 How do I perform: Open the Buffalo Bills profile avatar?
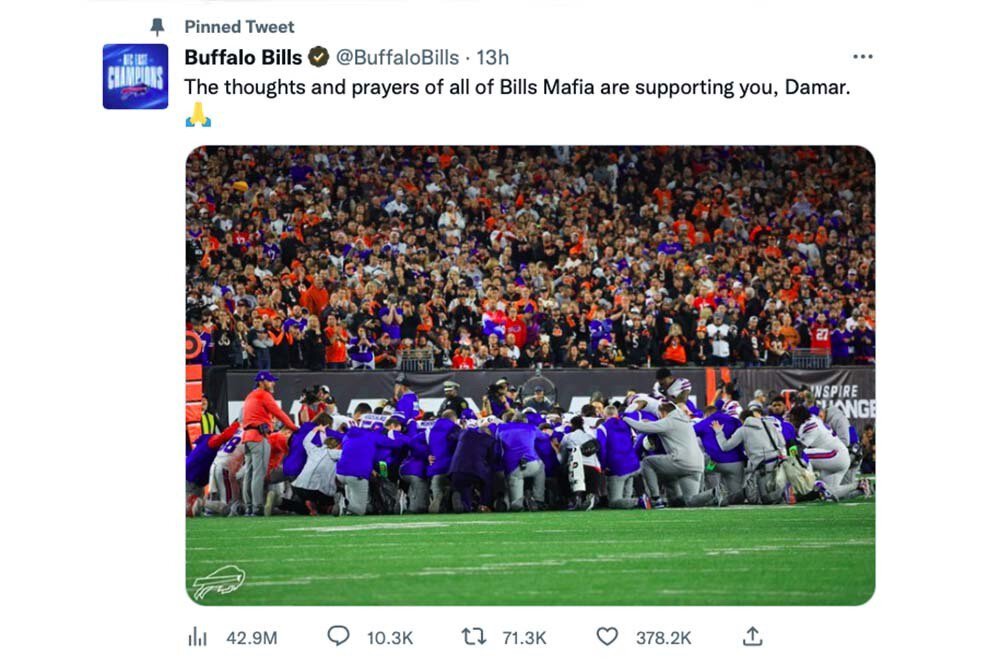(x=135, y=76)
